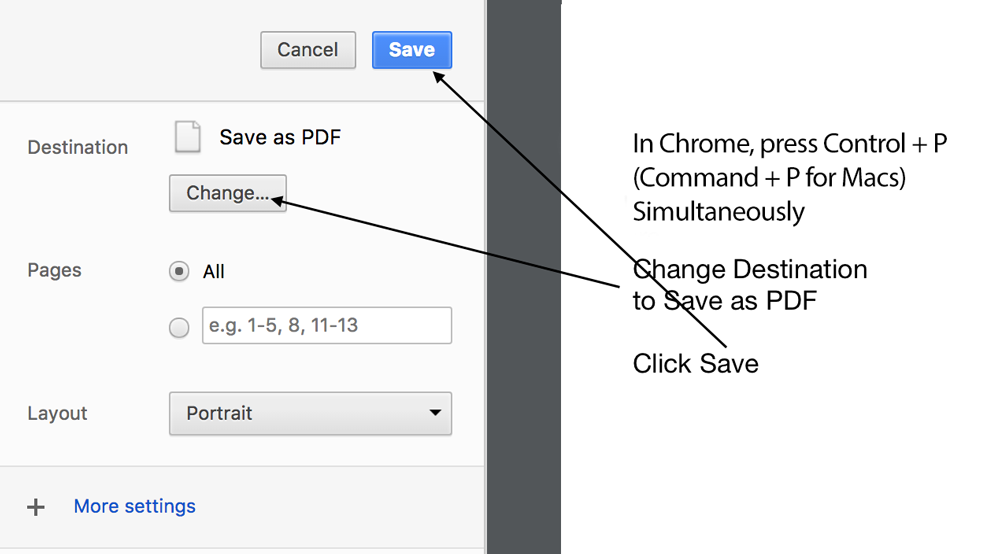Expand More settings section
Image resolution: width=1000 pixels, height=554 pixels.
point(135,506)
